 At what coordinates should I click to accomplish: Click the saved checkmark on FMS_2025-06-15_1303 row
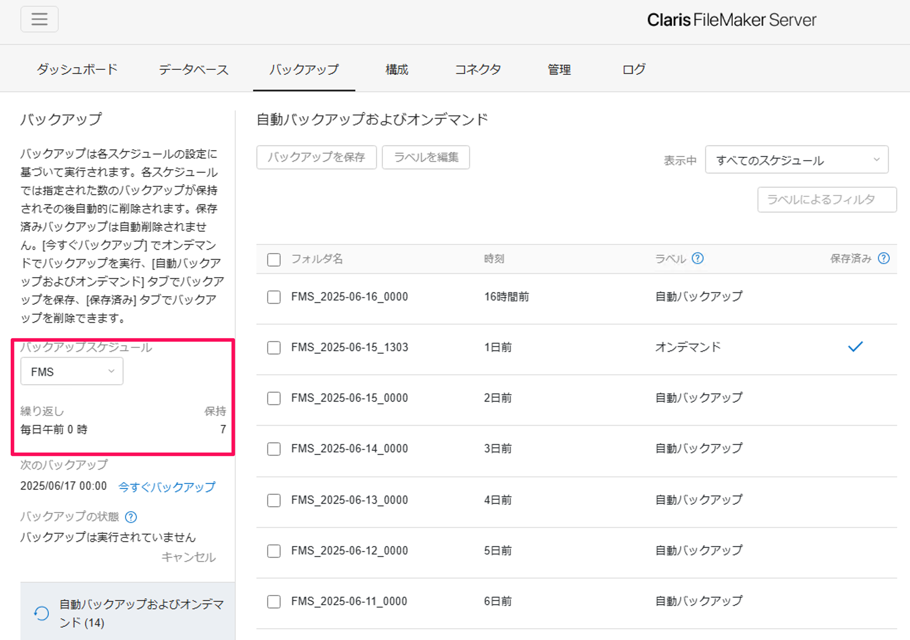click(855, 347)
